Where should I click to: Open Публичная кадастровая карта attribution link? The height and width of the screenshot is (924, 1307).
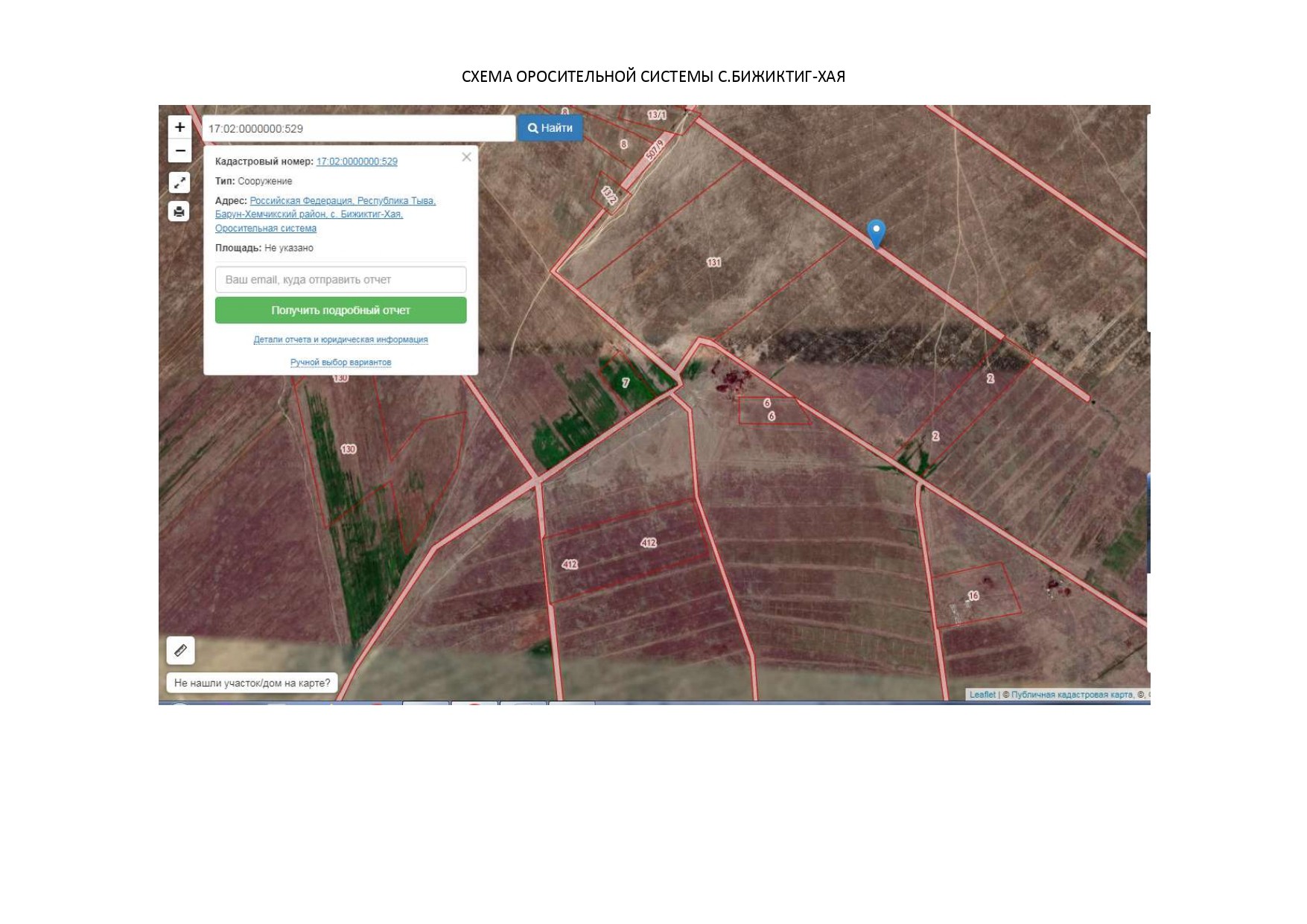click(1072, 695)
